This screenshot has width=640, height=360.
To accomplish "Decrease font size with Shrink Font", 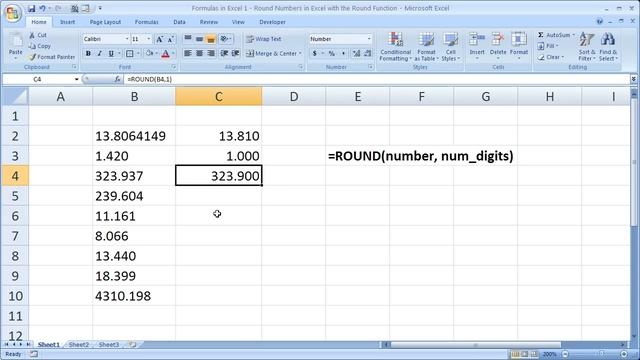I will pos(171,39).
